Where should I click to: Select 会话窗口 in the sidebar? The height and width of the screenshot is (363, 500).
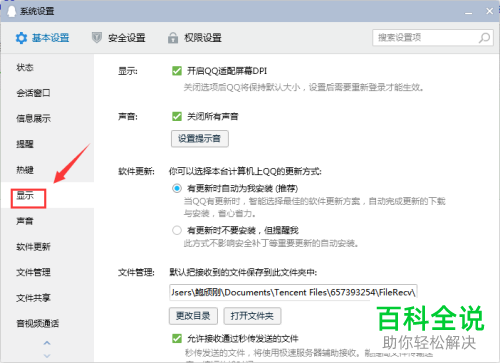(x=33, y=93)
